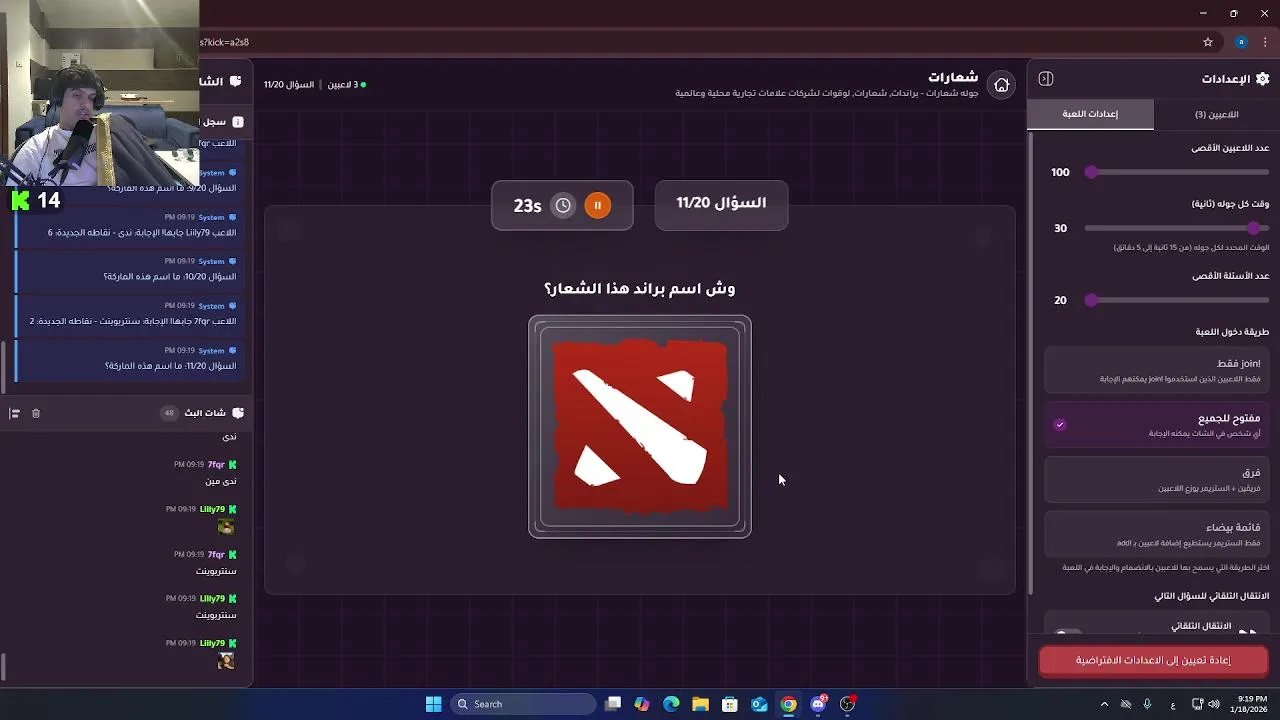
Task: Click the Dota 2 logo image
Action: coord(640,427)
